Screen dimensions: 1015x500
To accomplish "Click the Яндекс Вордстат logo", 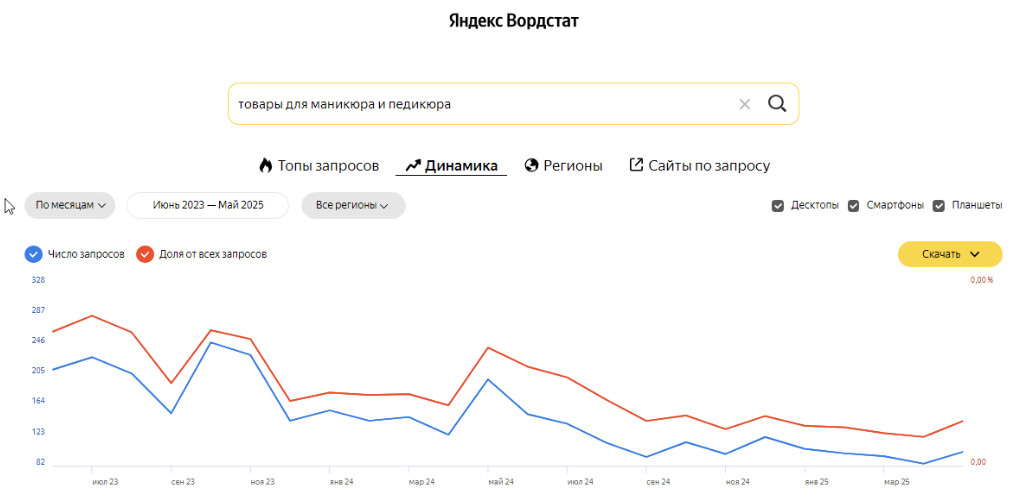I will click(x=514, y=20).
